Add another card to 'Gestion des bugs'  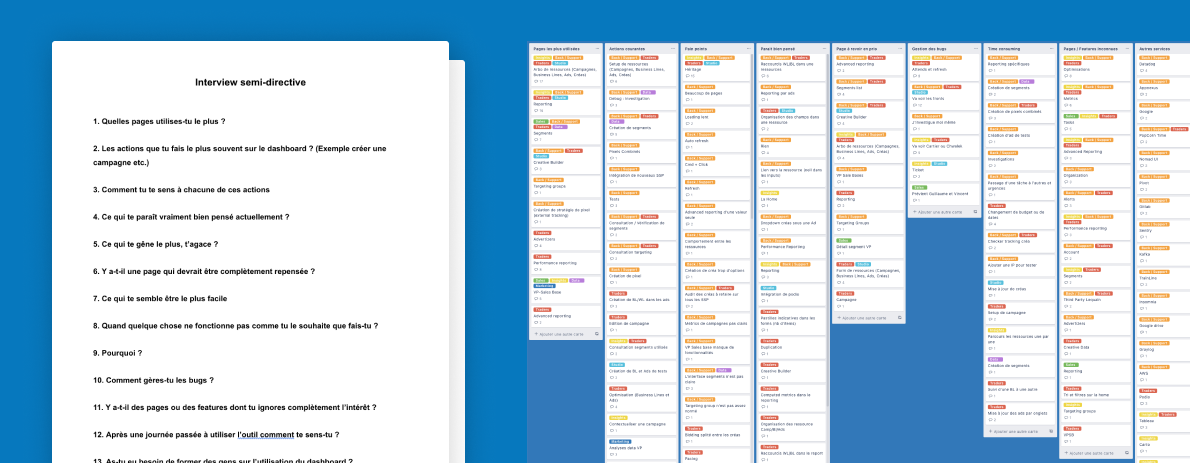(937, 212)
